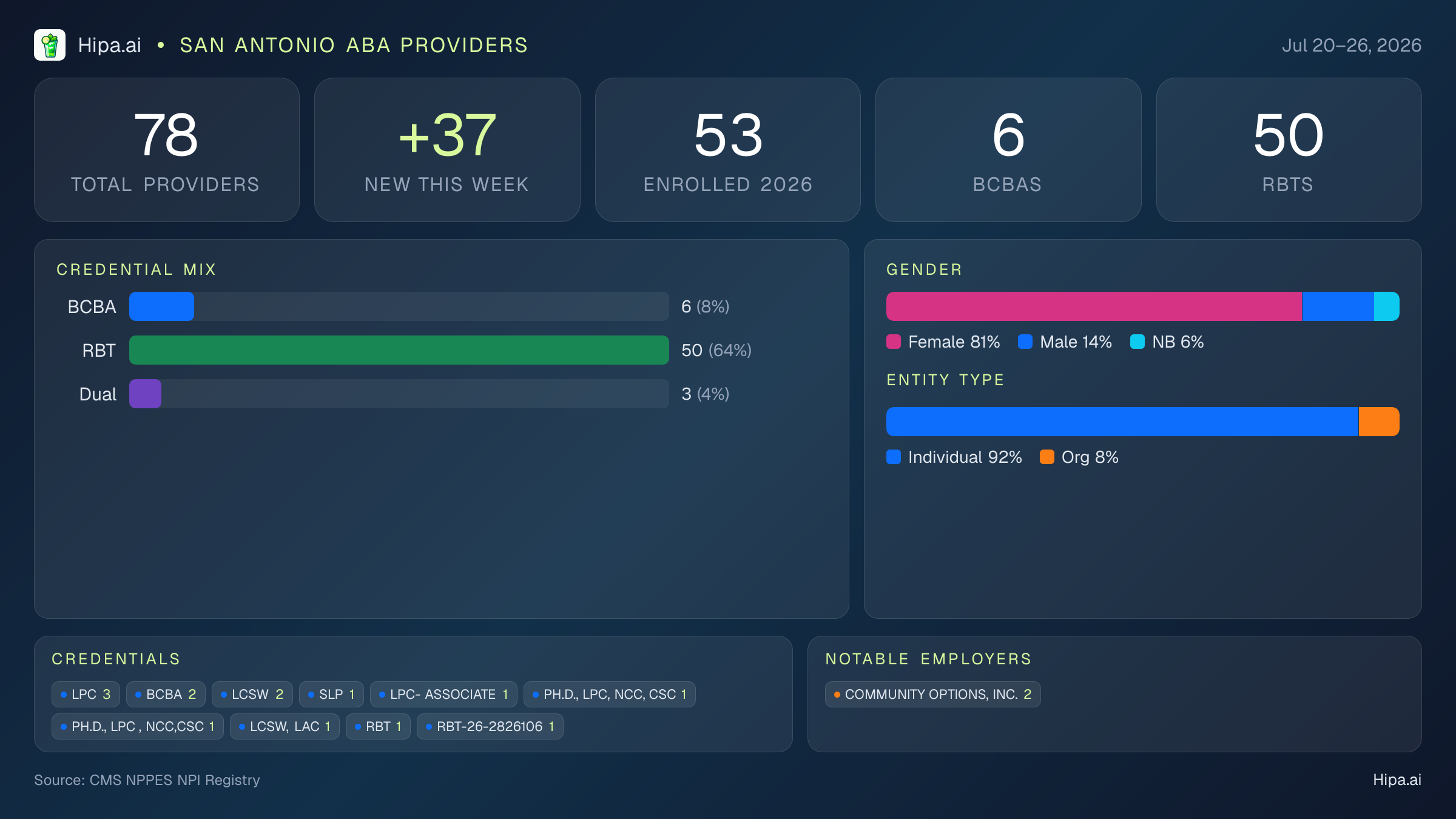The image size is (1456, 819).
Task: Select the RBT-26-2826106 1 chip
Action: point(490,726)
